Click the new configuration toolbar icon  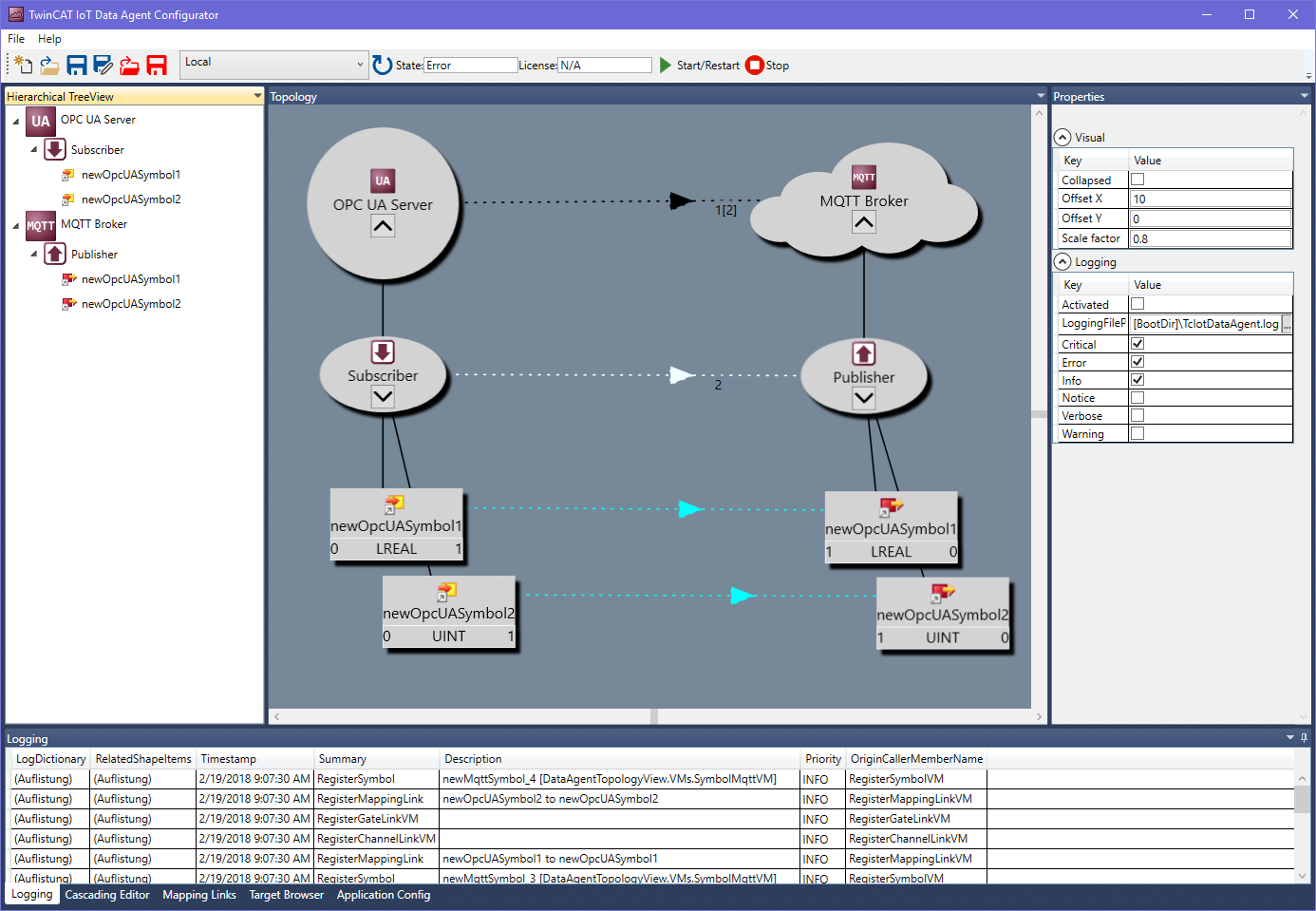[22, 65]
